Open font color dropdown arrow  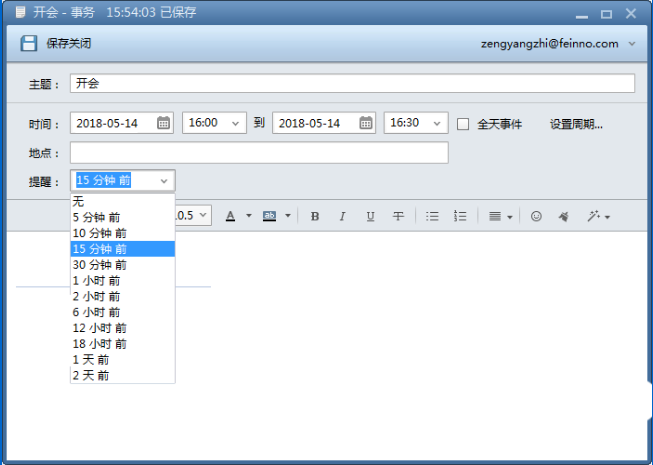coord(249,216)
